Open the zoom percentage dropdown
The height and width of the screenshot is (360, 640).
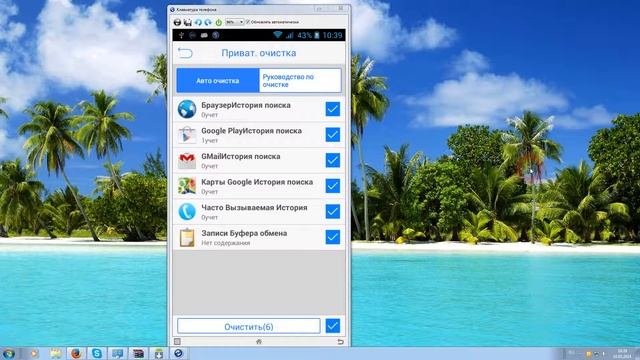(235, 22)
